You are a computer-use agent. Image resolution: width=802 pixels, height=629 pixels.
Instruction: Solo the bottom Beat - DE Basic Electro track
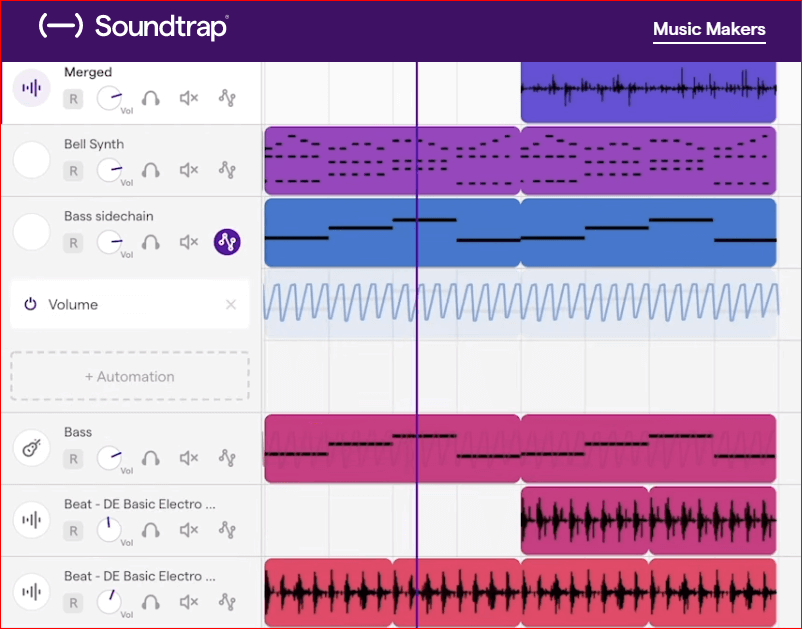pos(150,603)
